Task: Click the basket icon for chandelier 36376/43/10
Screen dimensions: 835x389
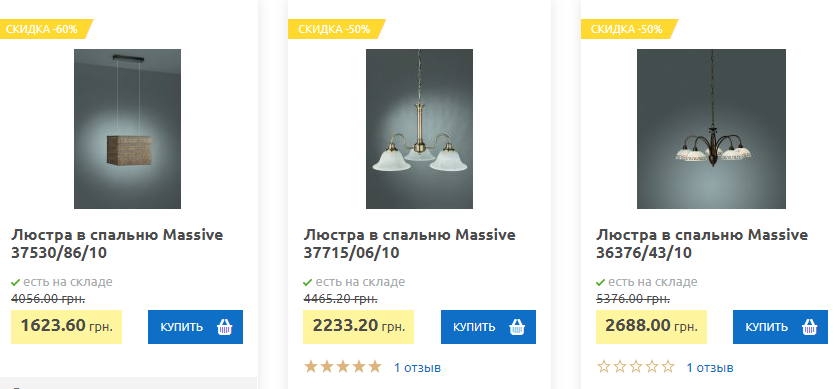Action: tap(809, 327)
